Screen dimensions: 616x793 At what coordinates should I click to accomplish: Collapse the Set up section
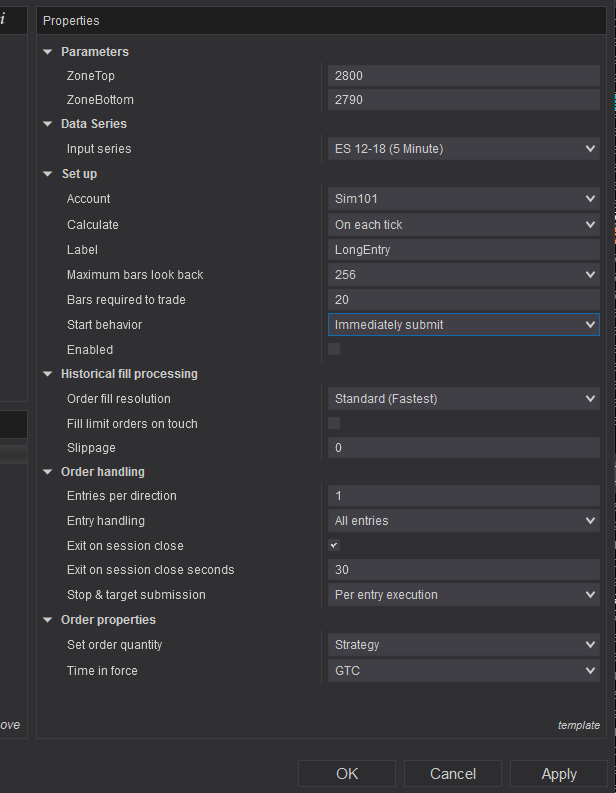(48, 174)
